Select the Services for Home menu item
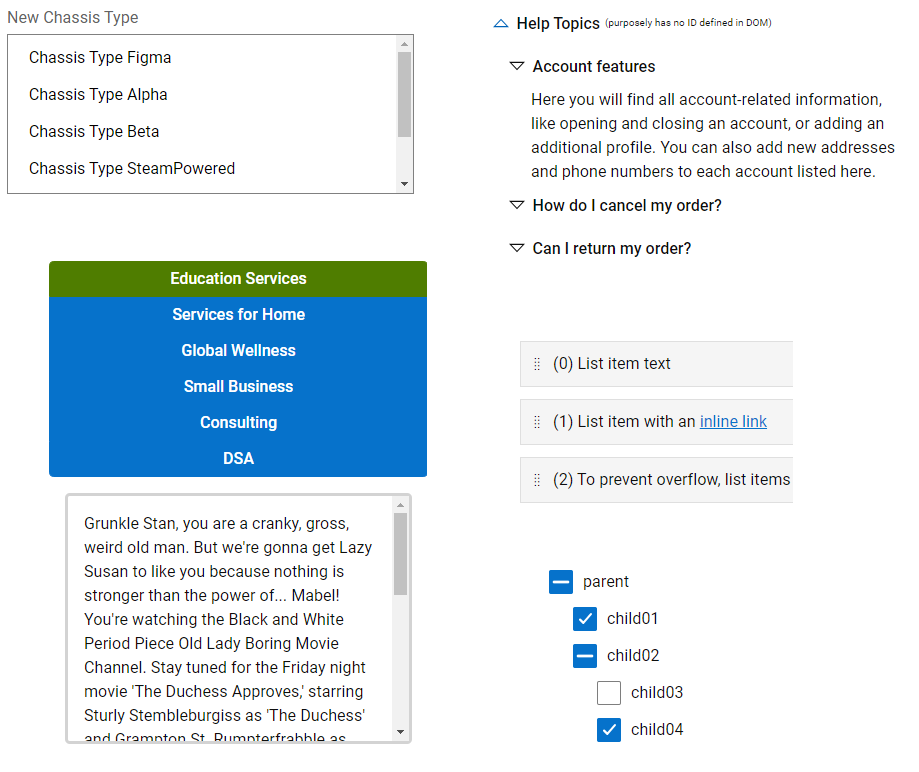 pyautogui.click(x=238, y=315)
